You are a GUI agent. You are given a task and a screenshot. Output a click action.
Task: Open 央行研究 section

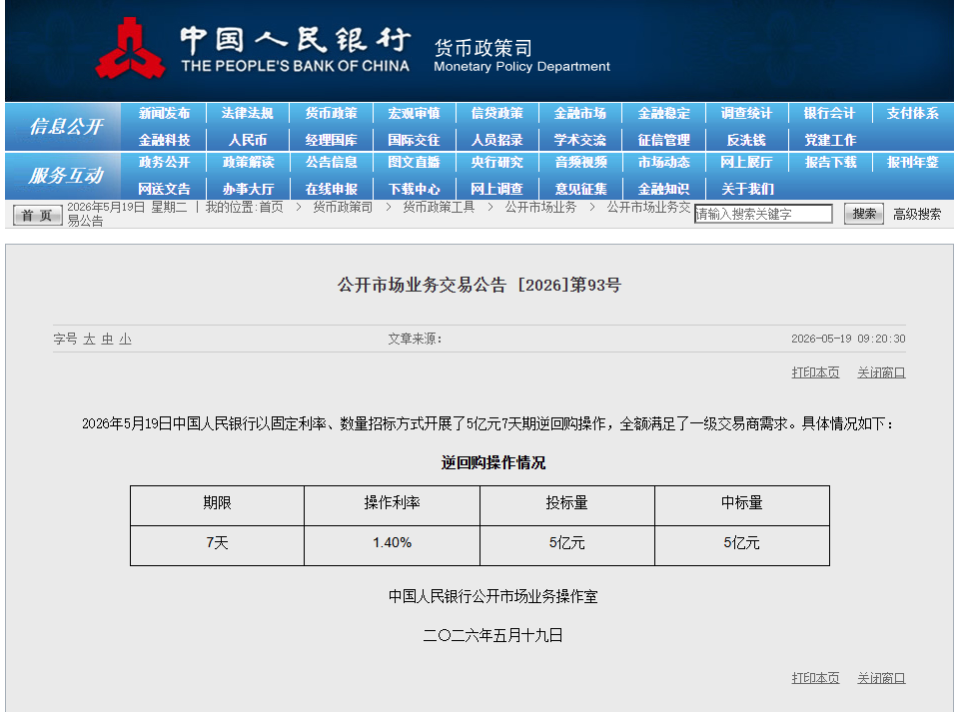tap(497, 162)
